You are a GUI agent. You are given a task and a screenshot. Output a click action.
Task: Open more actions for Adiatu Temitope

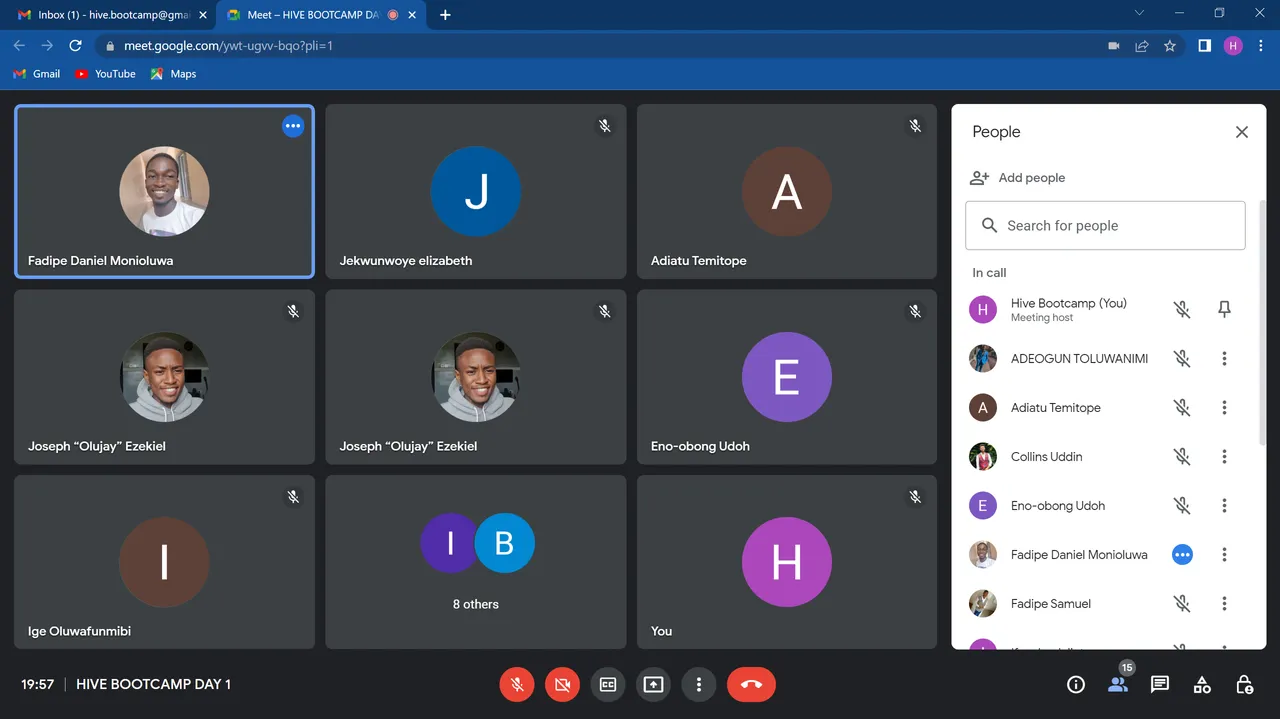[x=1224, y=408]
